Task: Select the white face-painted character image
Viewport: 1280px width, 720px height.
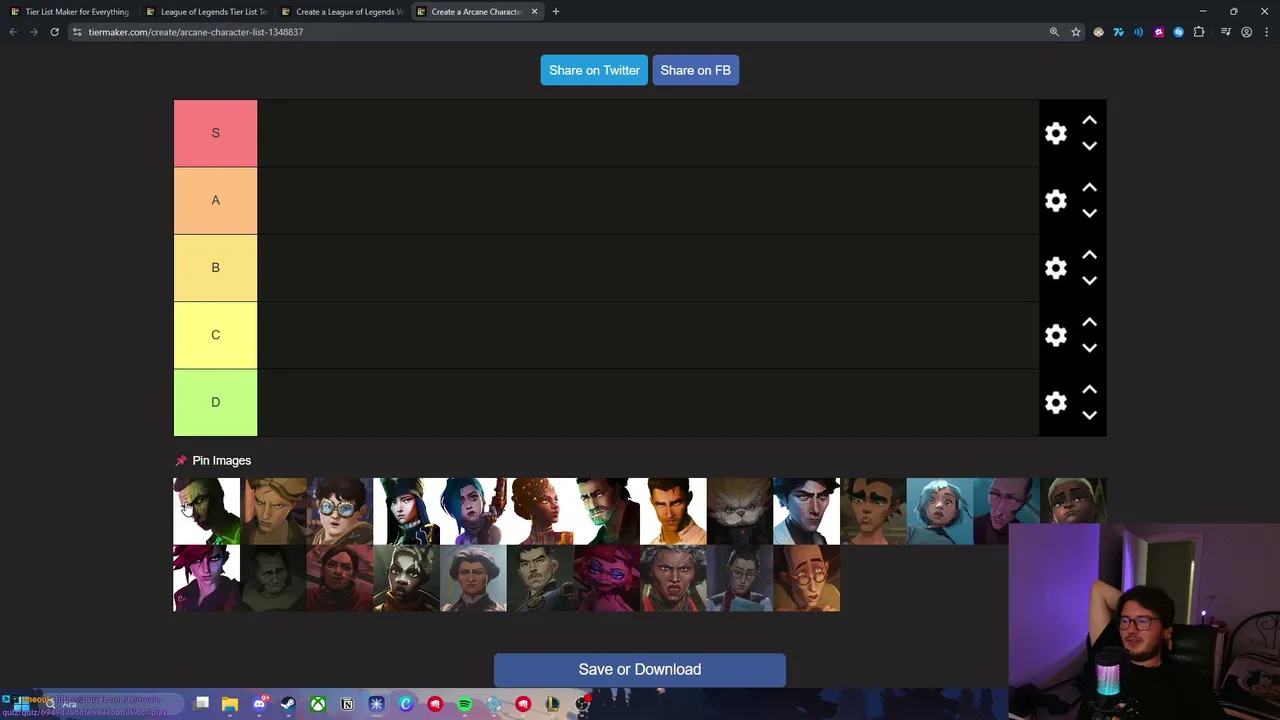Action: (406, 578)
